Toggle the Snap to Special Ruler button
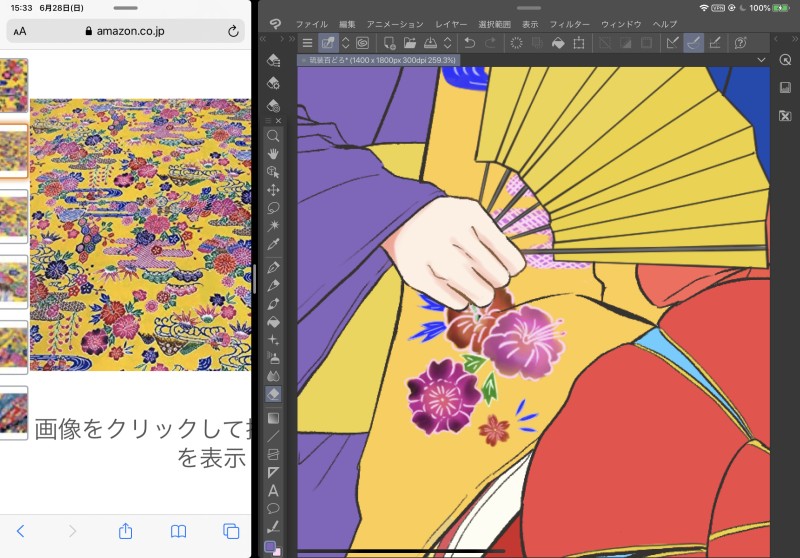 coord(693,43)
